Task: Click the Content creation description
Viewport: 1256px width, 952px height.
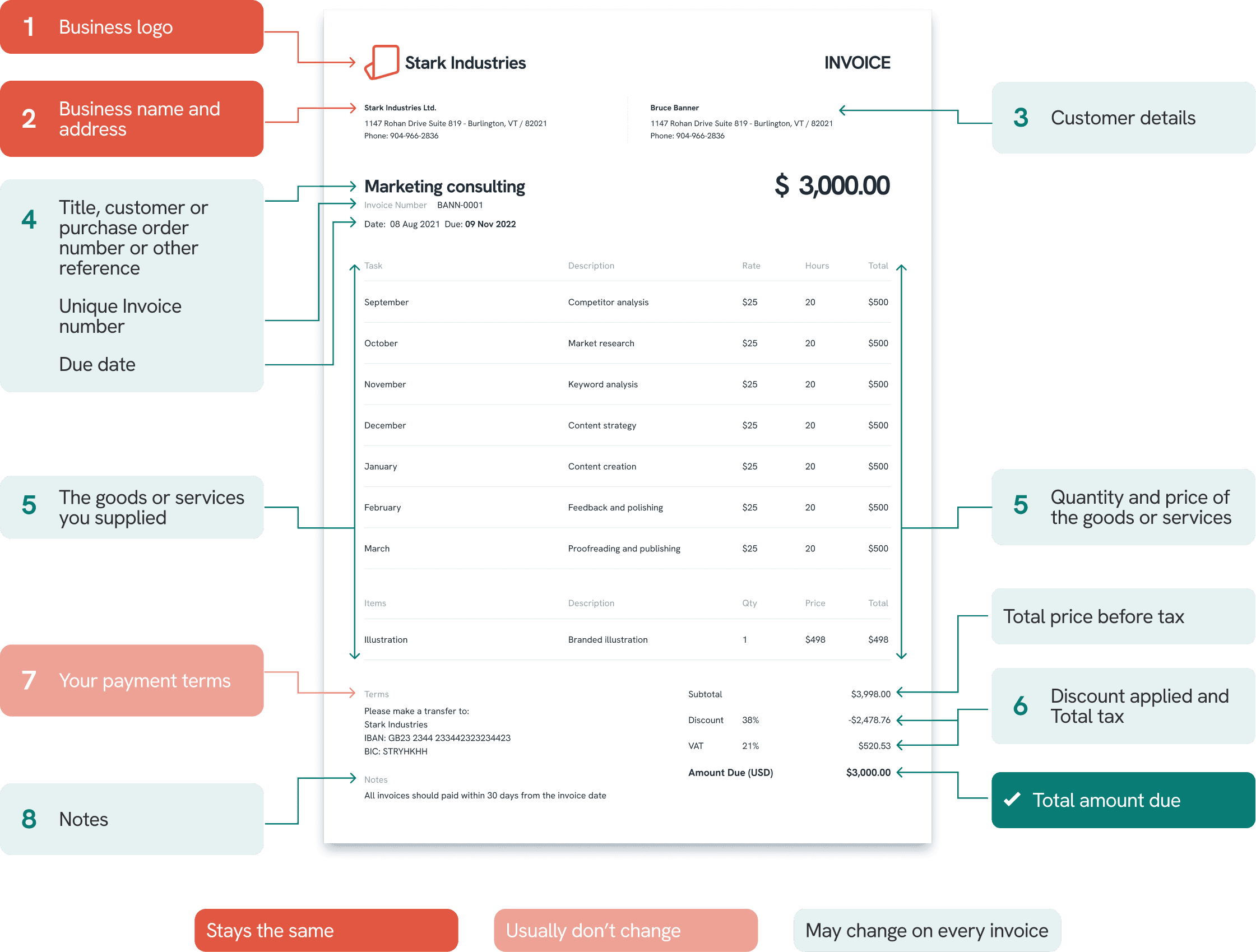Action: pyautogui.click(x=602, y=466)
